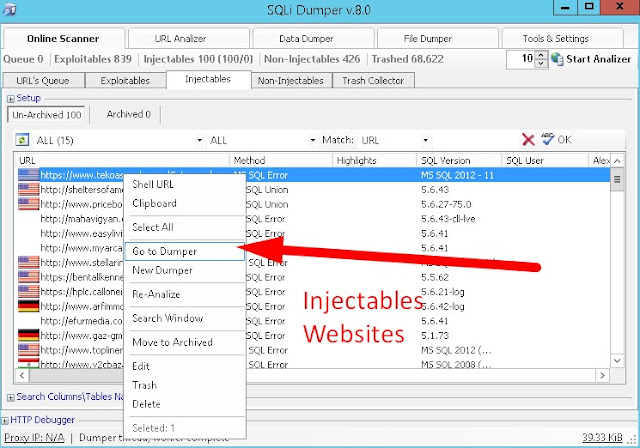Open the File Dumper tab
This screenshot has height=448, width=640.
[438, 38]
